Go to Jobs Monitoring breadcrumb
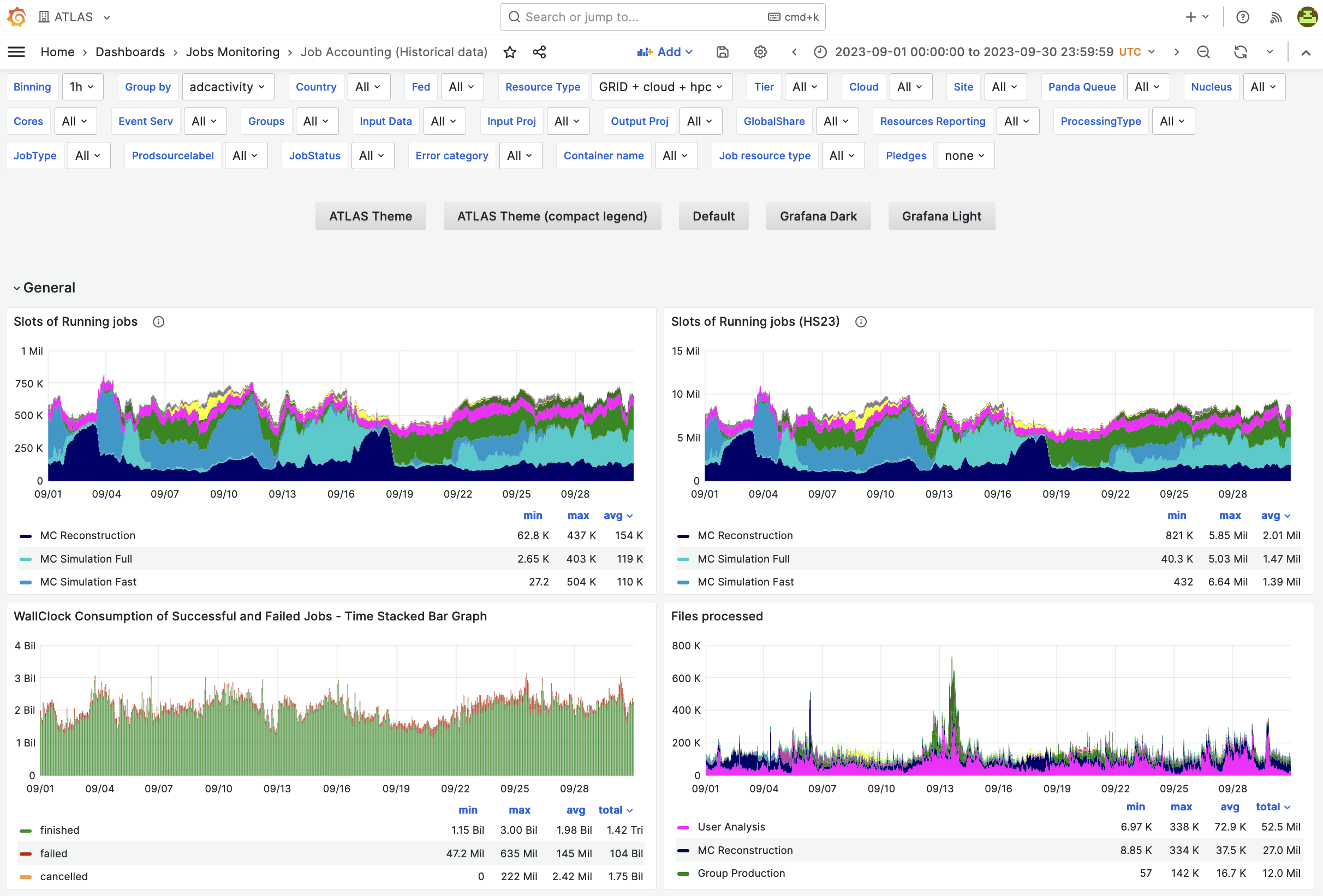This screenshot has height=896, width=1323. (x=233, y=52)
